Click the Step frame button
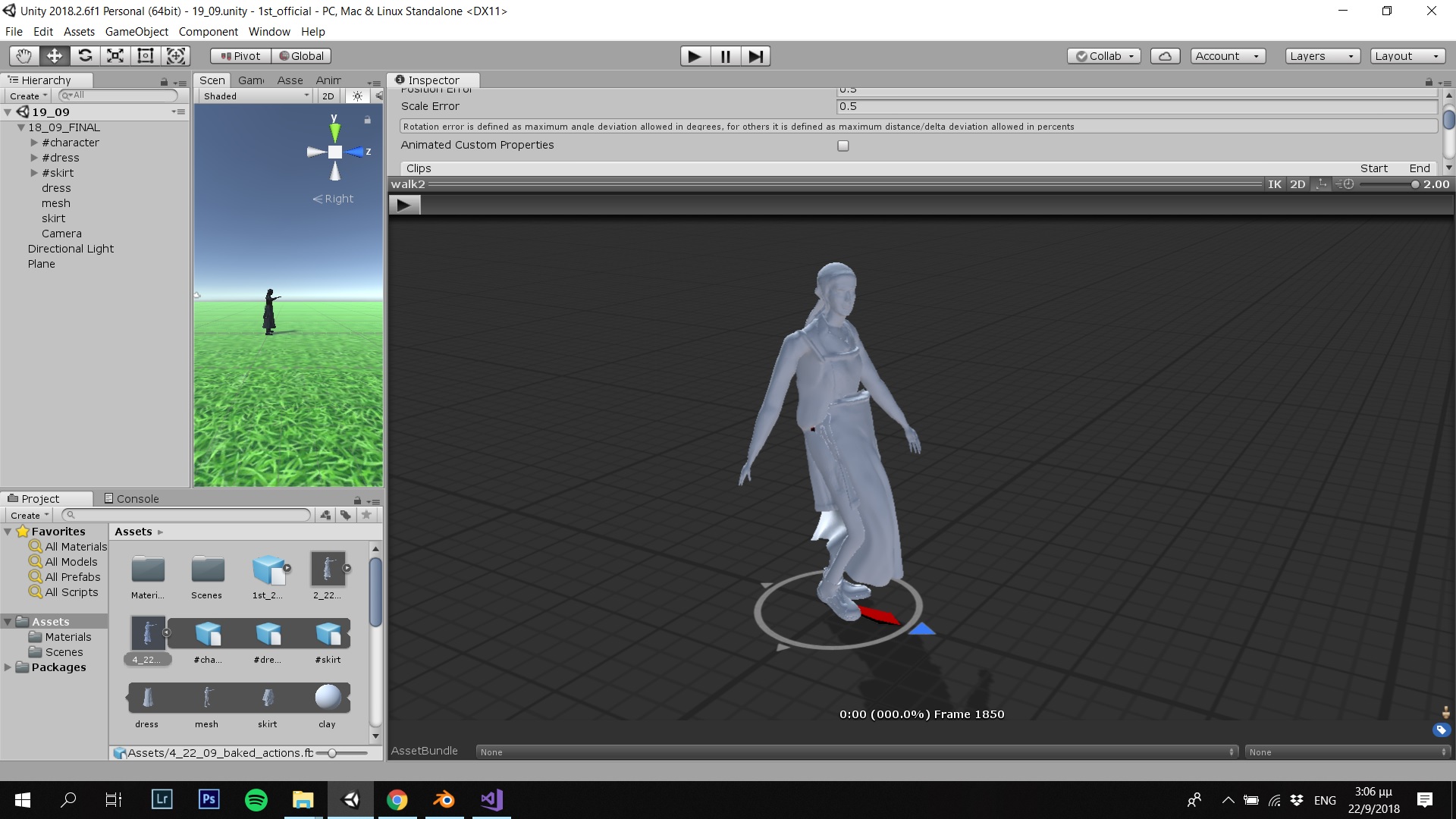 pos(755,56)
